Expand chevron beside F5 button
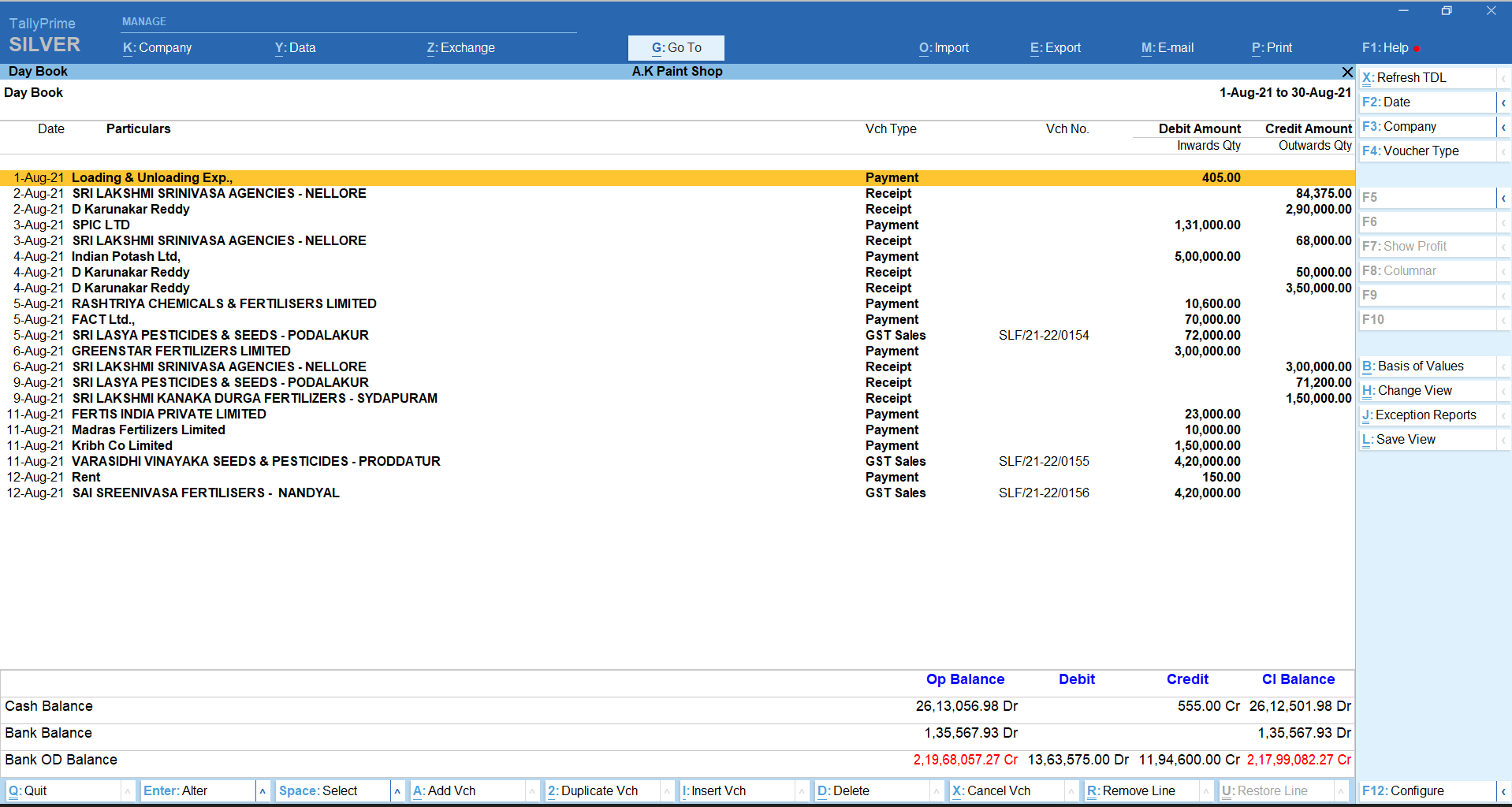1512x807 pixels. click(x=1503, y=198)
